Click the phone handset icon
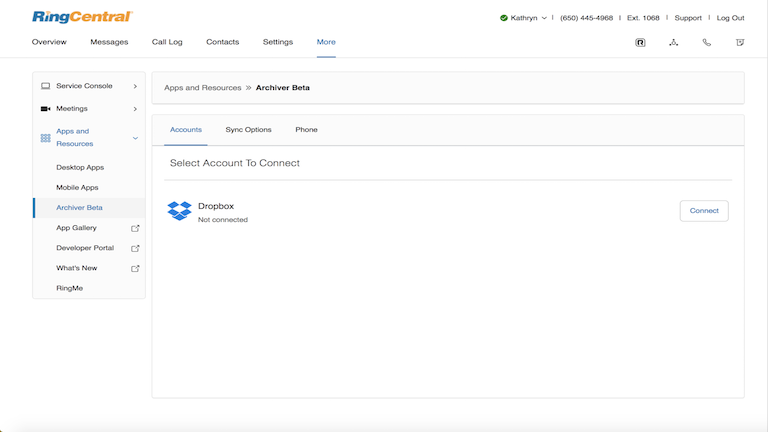Screen dimensions: 768x432 click(707, 42)
